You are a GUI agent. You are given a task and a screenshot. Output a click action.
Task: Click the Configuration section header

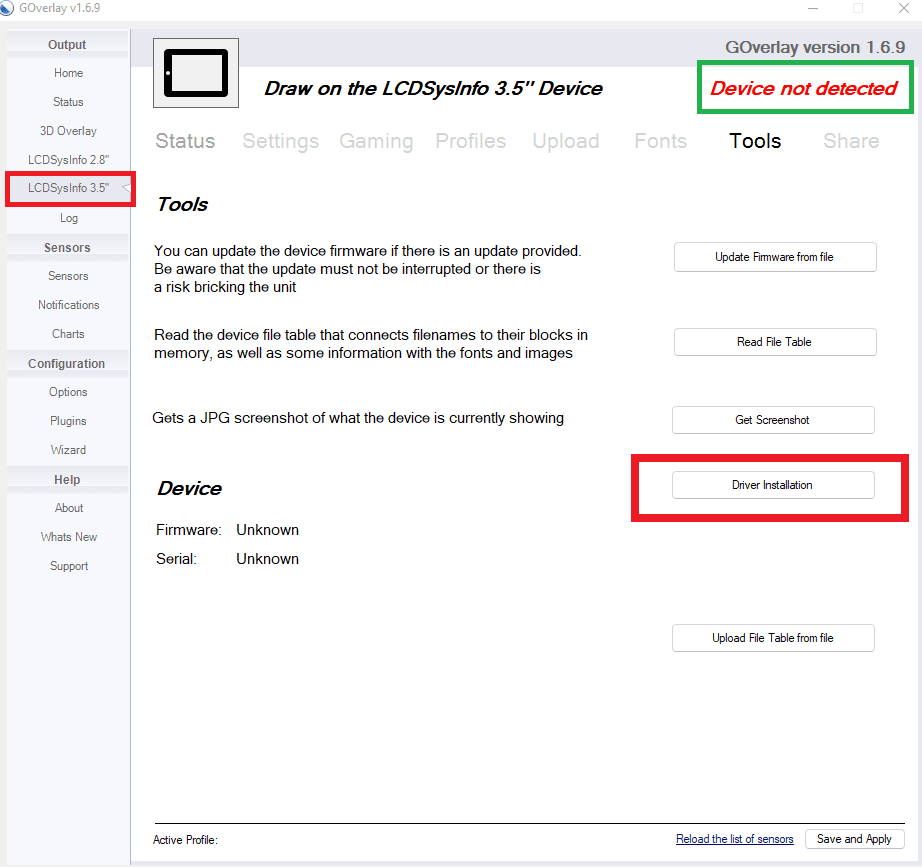click(x=67, y=364)
